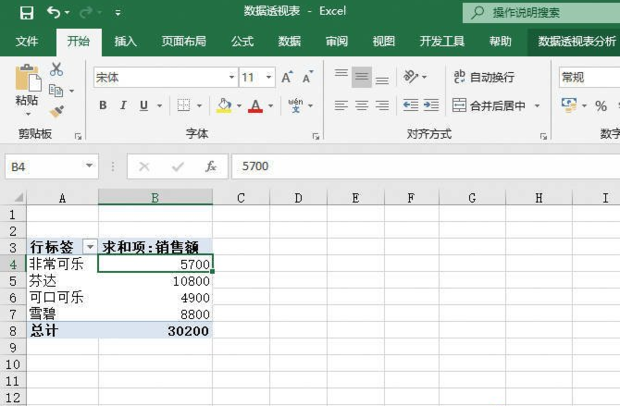Screen dimensions: 620x406
Task: Align text right
Action: (382, 105)
